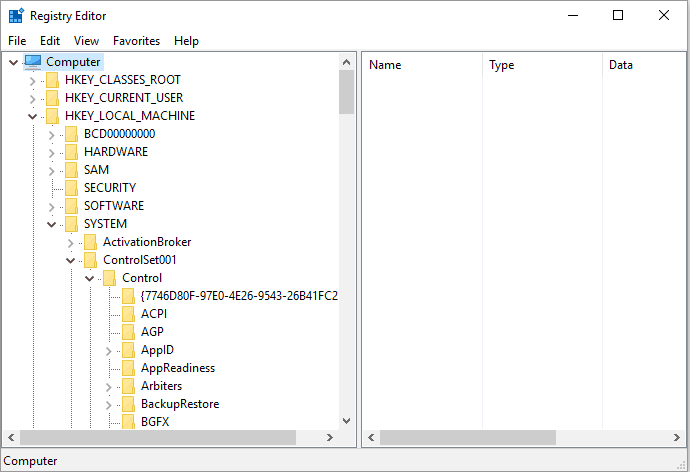
Task: Expand the BCD00000000 key
Action: click(51, 135)
